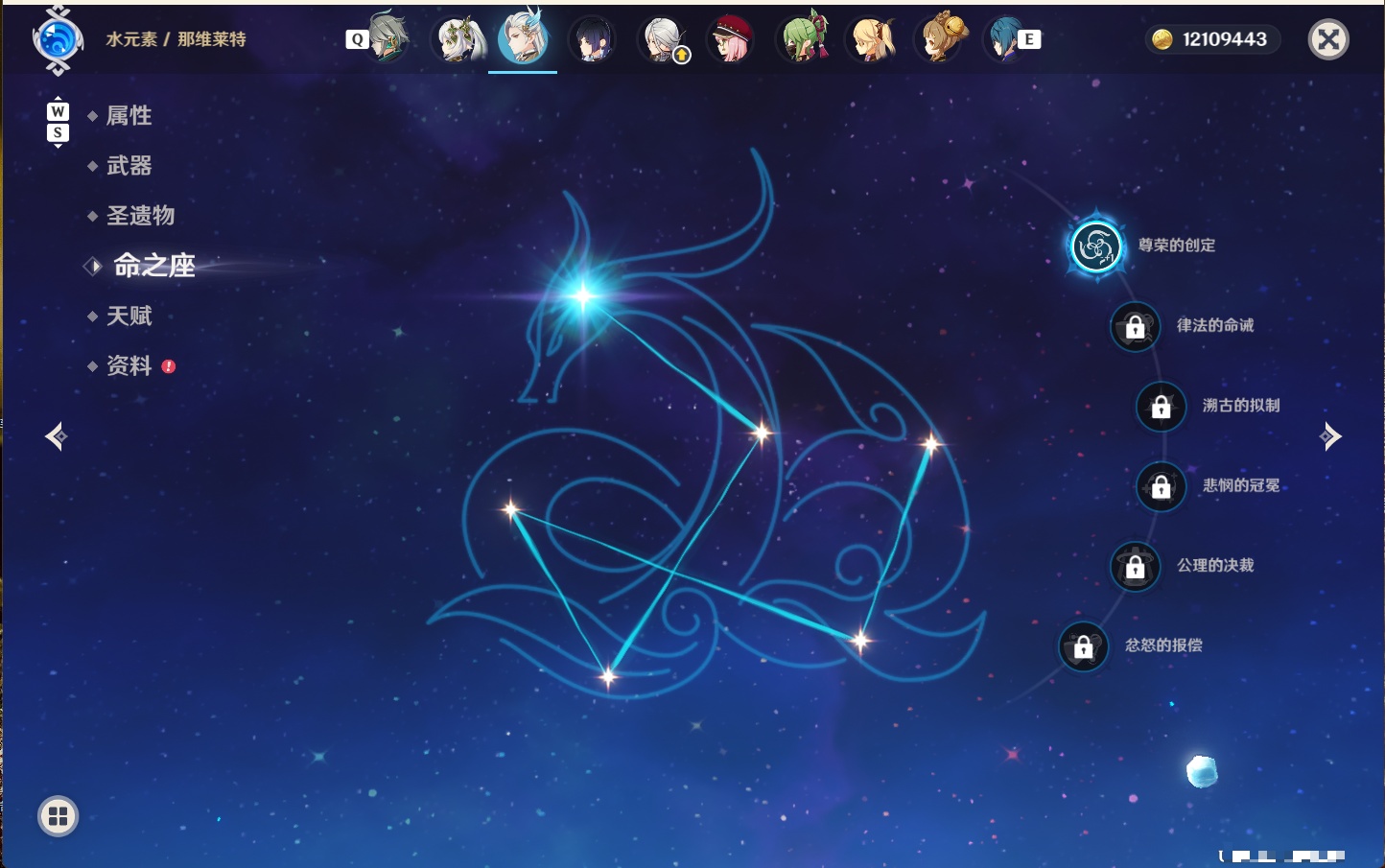Open the grid menu icon at bottom left
The height and width of the screenshot is (868, 1385).
(x=58, y=816)
